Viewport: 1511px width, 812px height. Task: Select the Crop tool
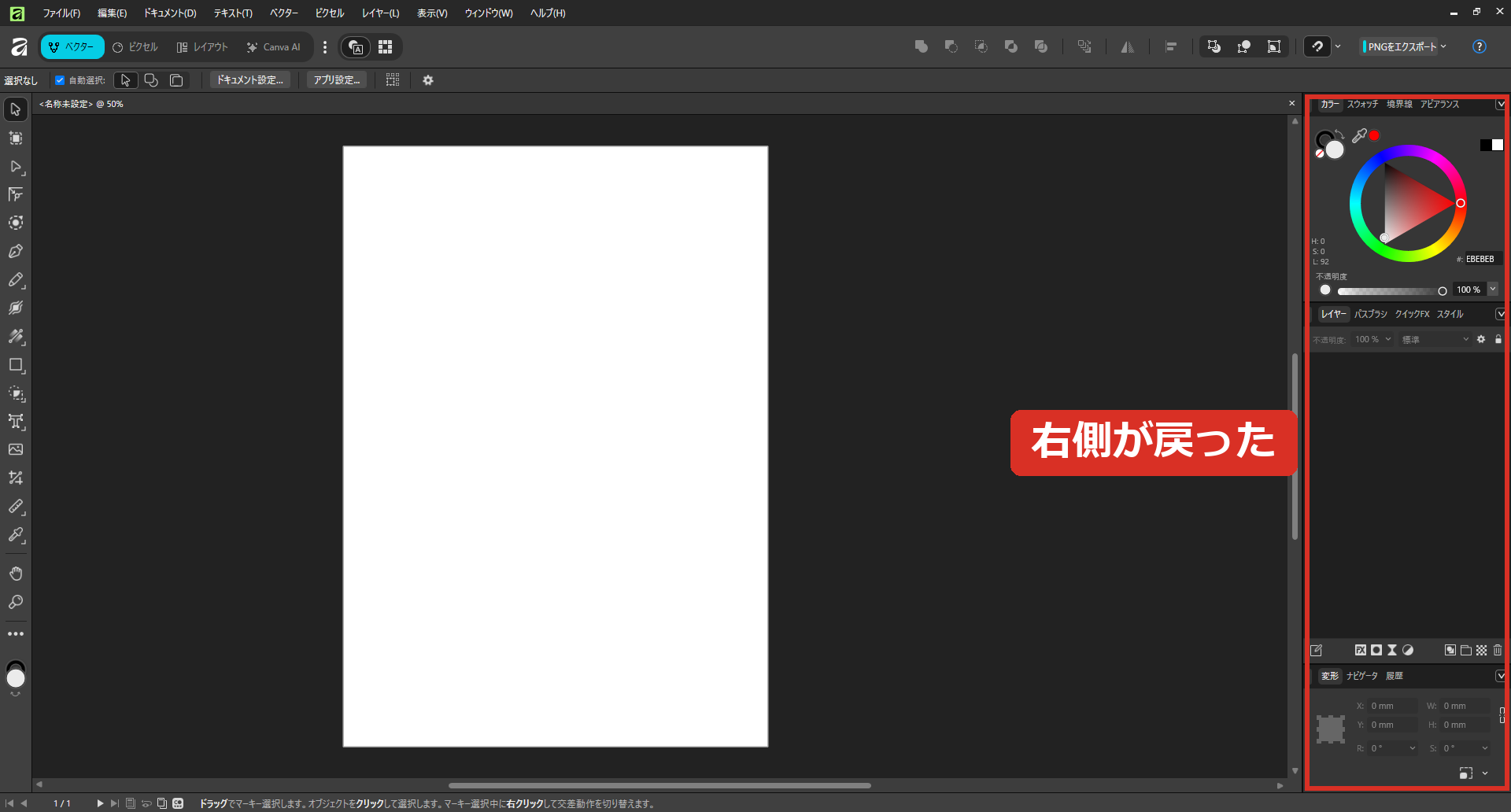tap(16, 478)
